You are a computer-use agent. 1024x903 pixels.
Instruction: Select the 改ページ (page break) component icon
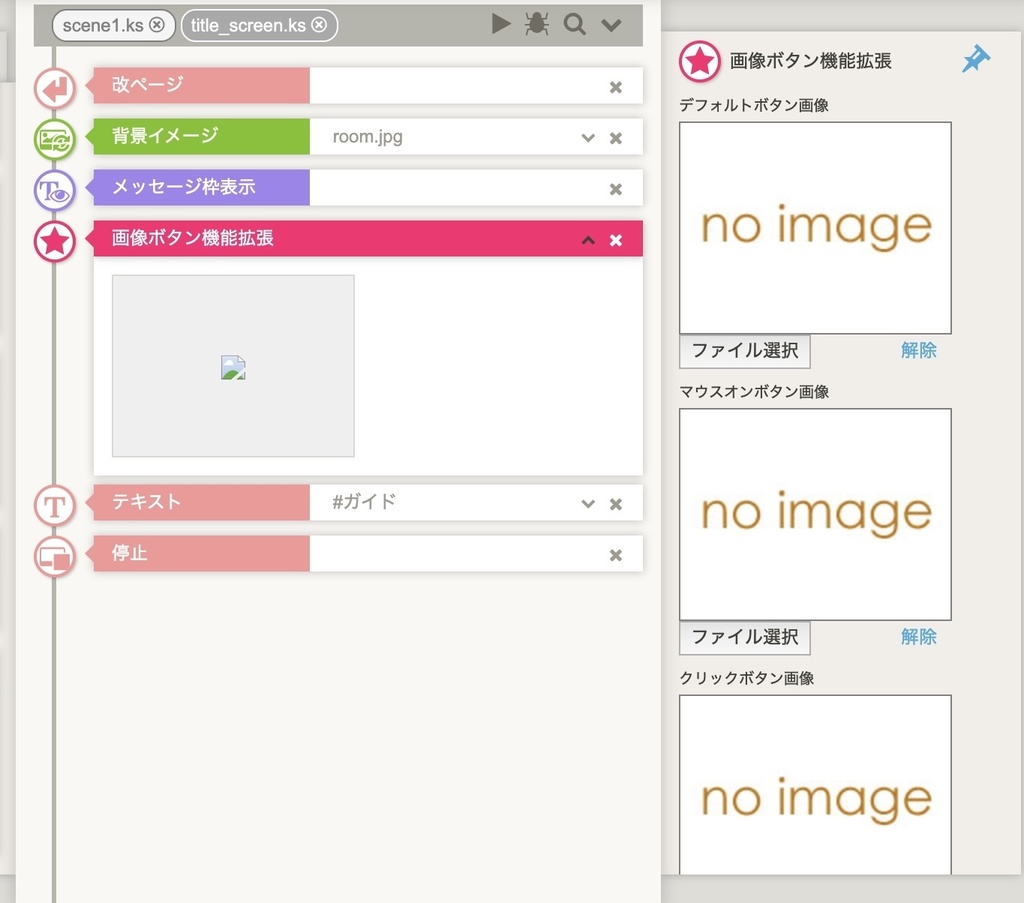(x=54, y=88)
